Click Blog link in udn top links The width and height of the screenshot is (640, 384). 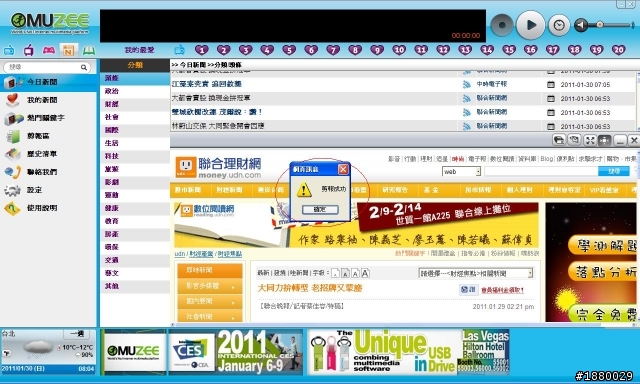pos(547,159)
